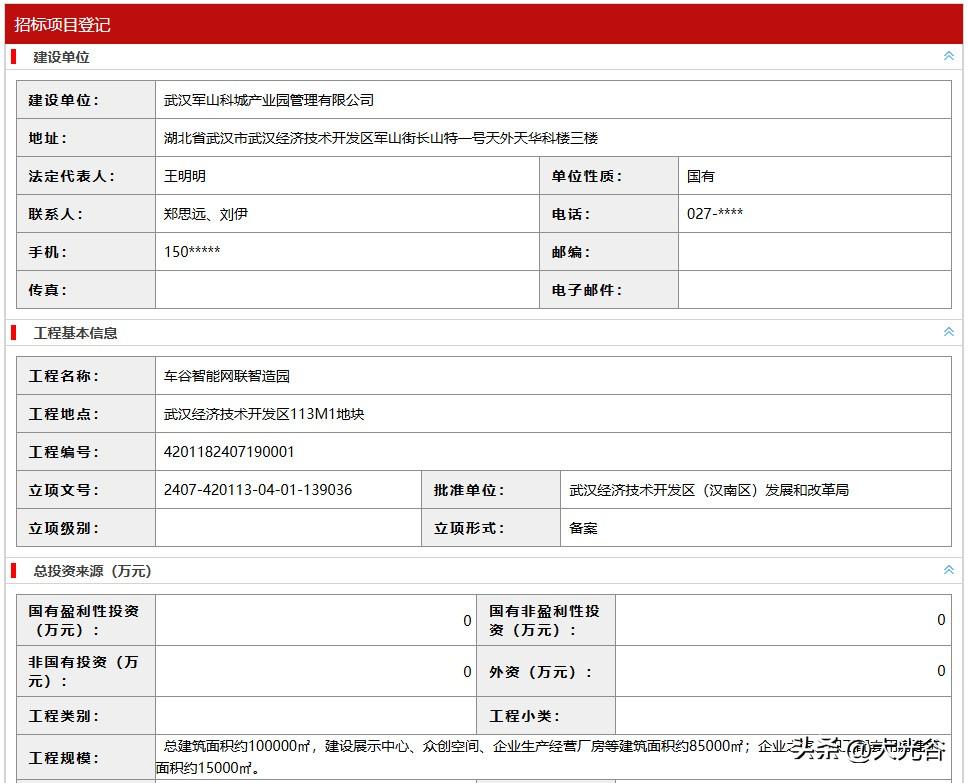Click the 工程规模 description starting 总建筑面积约100000㎡
The image size is (968, 783).
[x=553, y=757]
